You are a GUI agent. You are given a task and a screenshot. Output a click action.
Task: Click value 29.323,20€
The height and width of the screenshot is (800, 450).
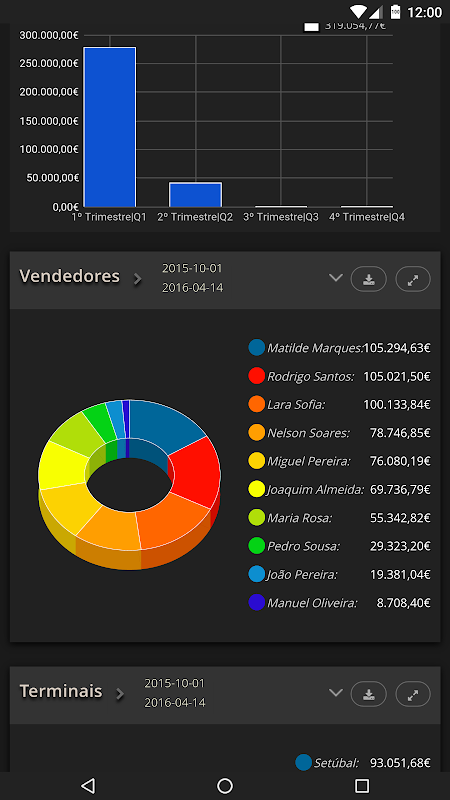pos(401,546)
